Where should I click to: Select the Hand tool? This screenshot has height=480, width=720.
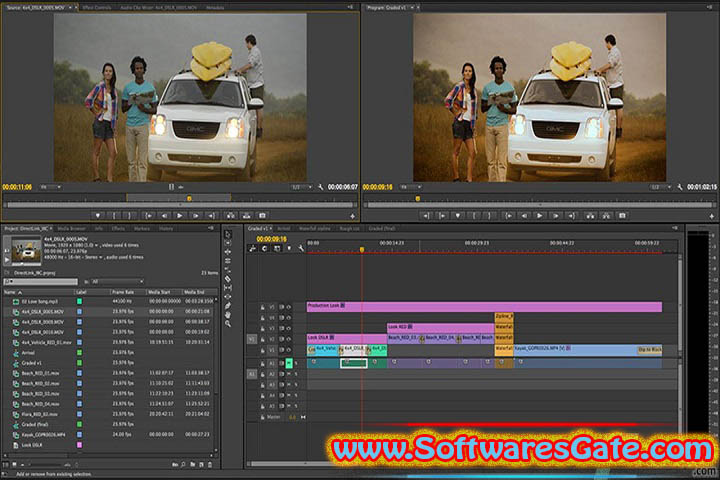228,315
